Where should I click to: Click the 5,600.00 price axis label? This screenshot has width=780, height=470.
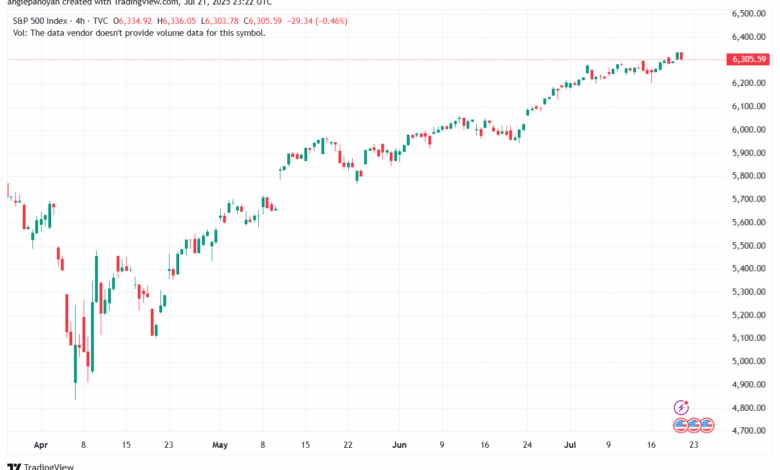coord(749,222)
